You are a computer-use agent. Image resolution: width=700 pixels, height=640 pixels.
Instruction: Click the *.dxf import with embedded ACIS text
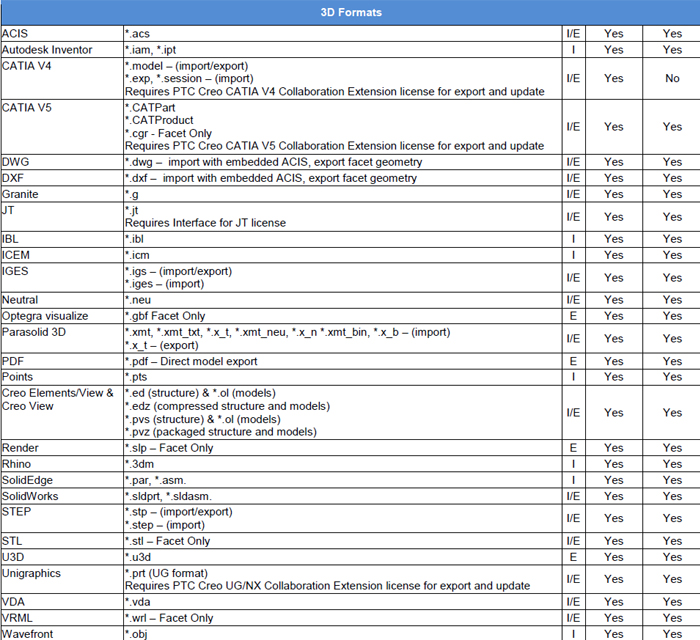pos(271,178)
